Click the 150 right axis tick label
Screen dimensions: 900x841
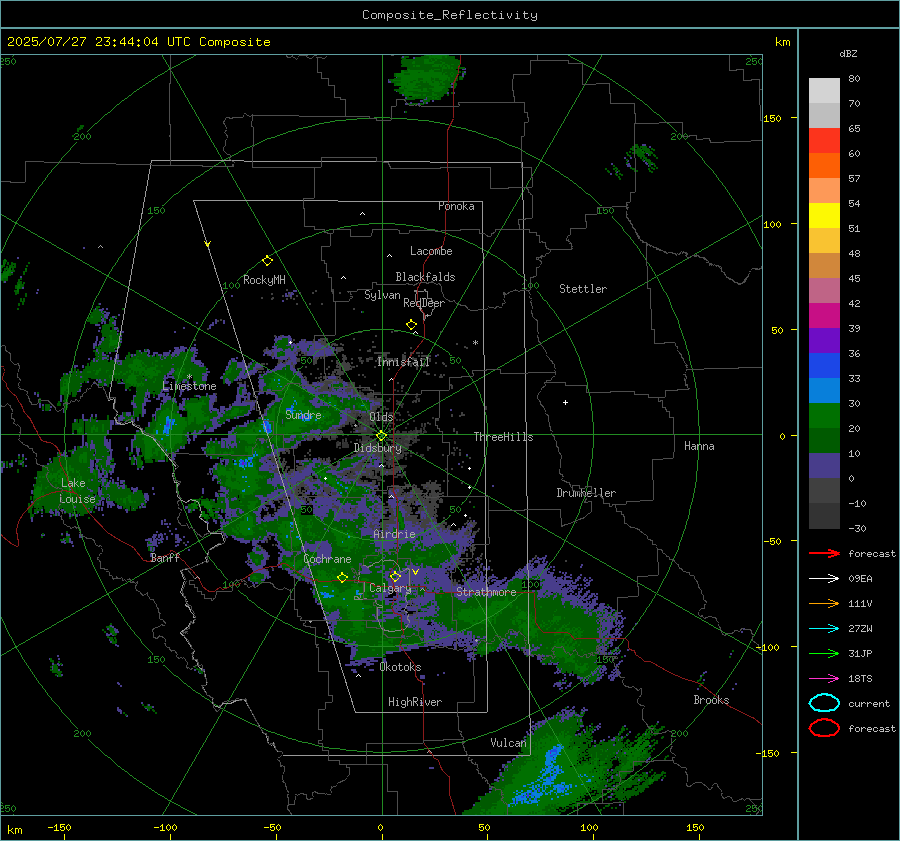(773, 118)
